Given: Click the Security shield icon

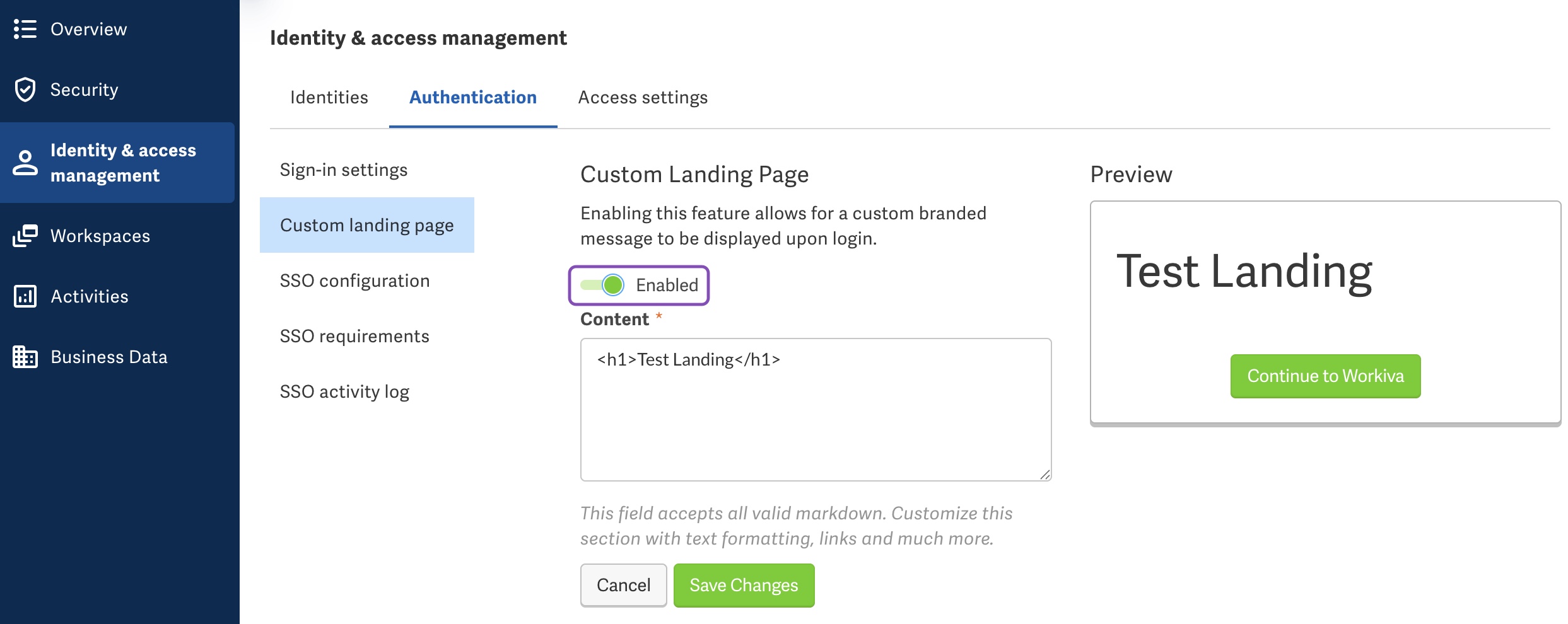Looking at the screenshot, I should [x=25, y=90].
